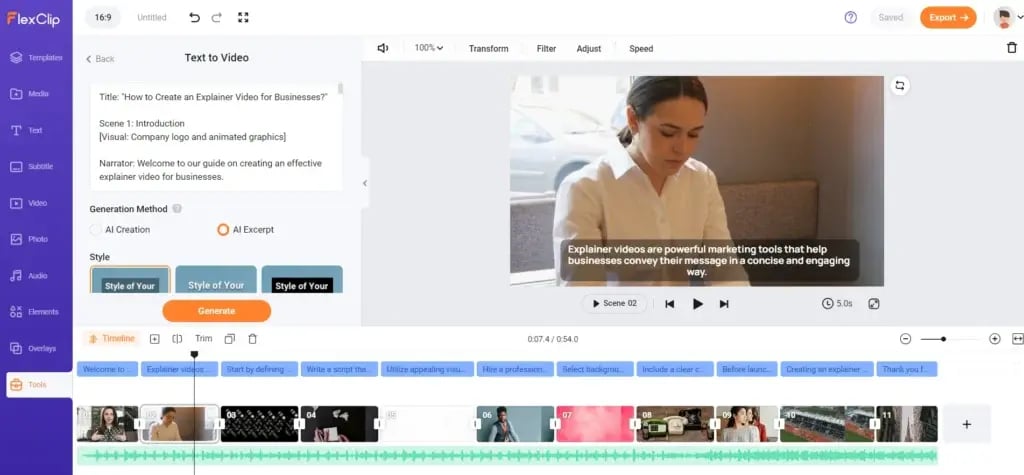Screen dimensions: 1024x475
Task: Select the scene 06 thumbnail in the timeline
Action: tap(515, 424)
